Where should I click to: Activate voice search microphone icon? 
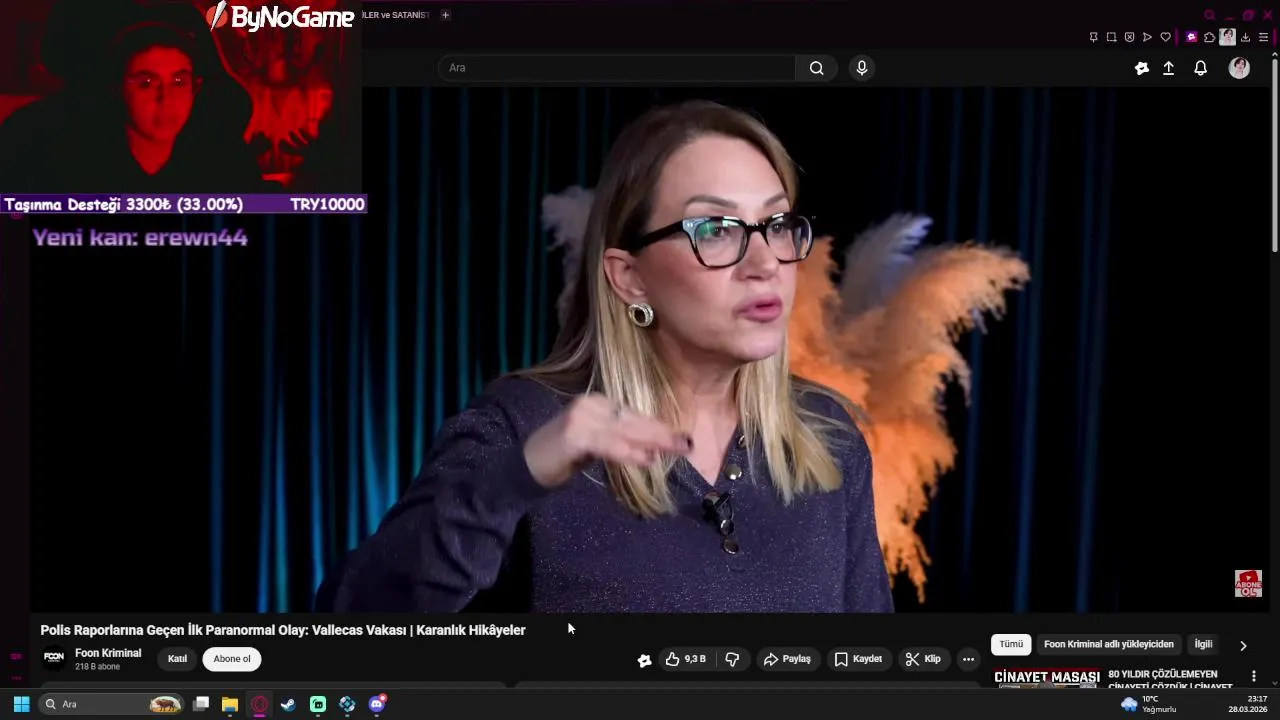[x=862, y=68]
